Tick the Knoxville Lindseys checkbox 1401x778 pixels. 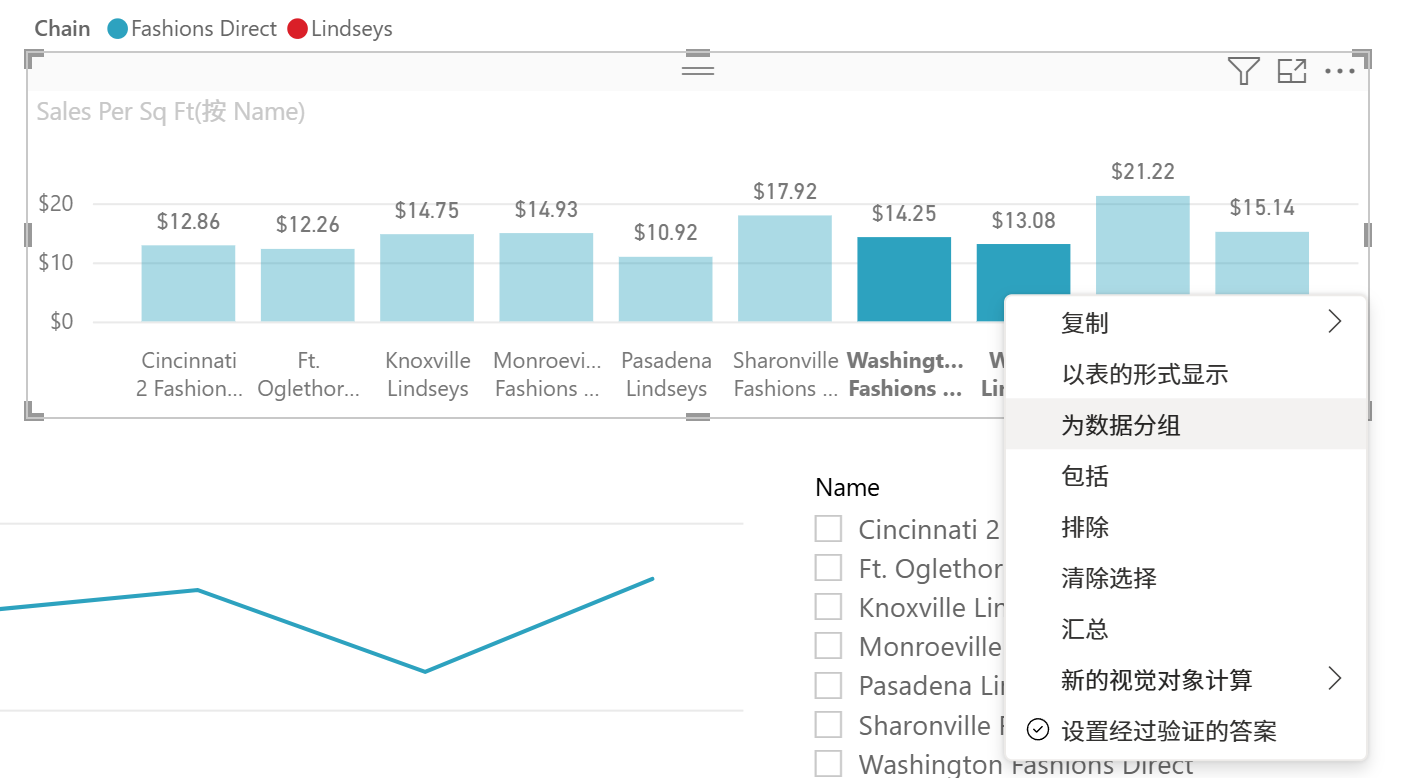(x=828, y=607)
